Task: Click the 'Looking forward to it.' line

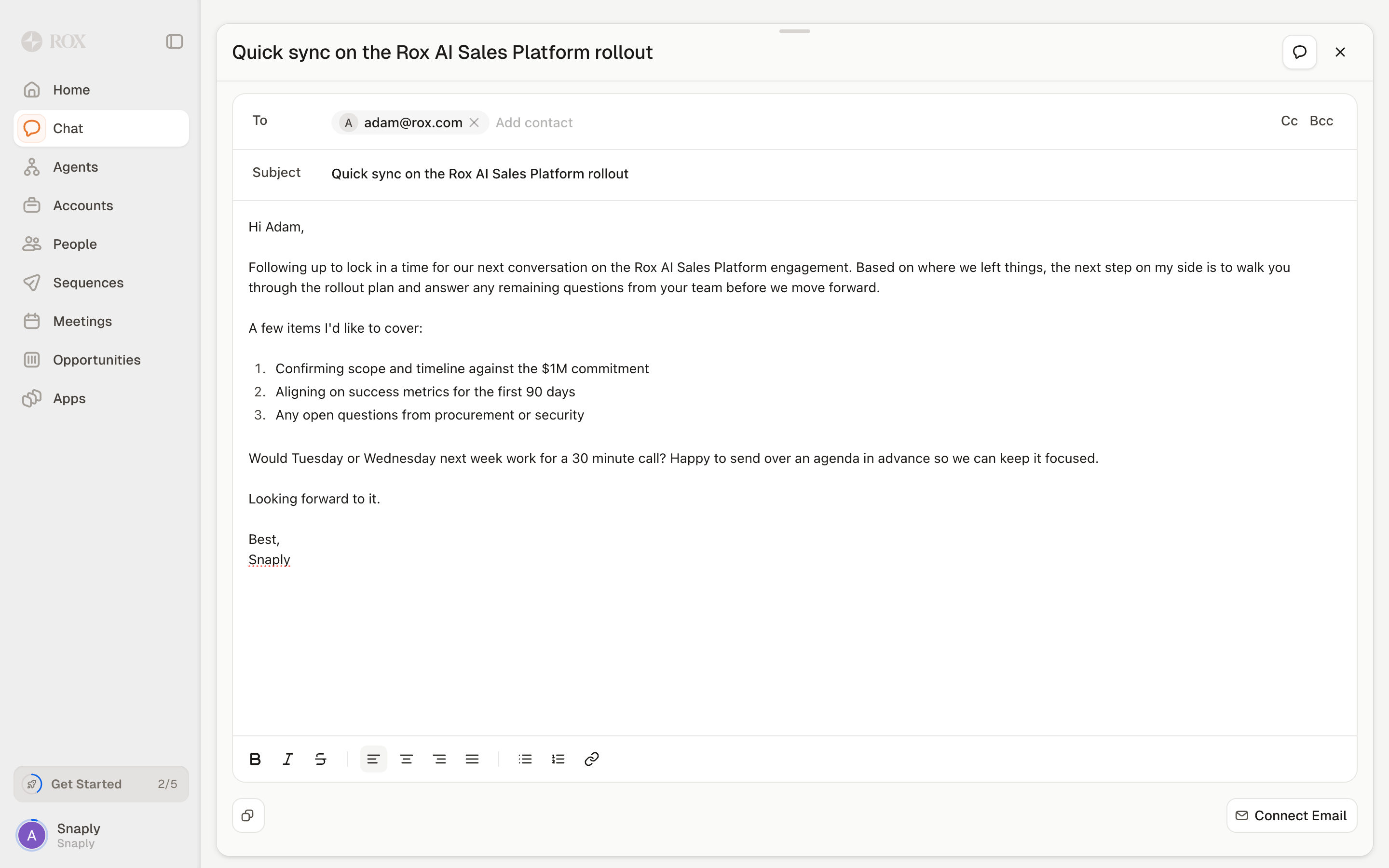Action: (314, 499)
